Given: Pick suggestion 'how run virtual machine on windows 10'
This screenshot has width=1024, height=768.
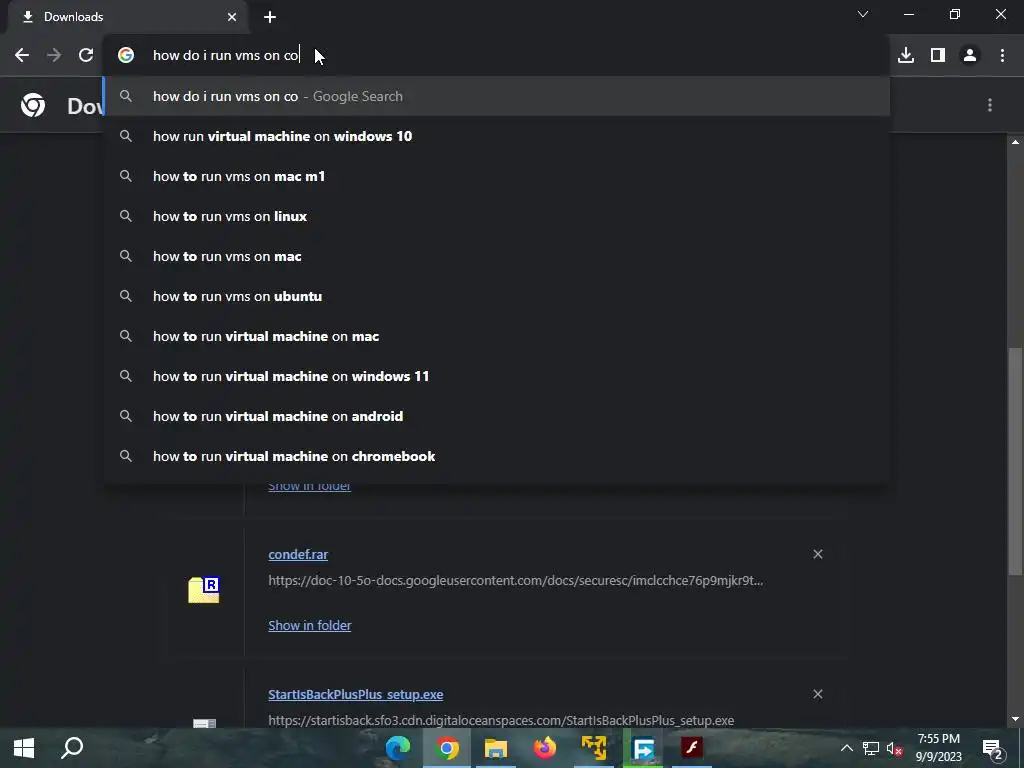Looking at the screenshot, I should pyautogui.click(x=496, y=136).
